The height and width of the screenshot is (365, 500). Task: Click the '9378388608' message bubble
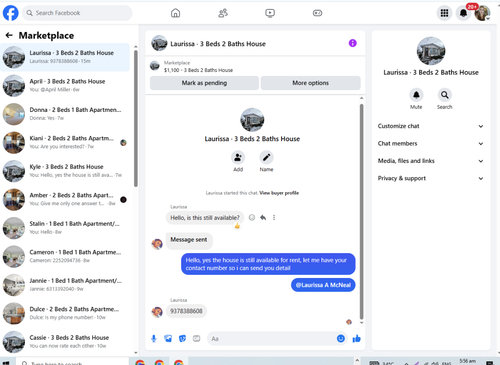point(186,311)
